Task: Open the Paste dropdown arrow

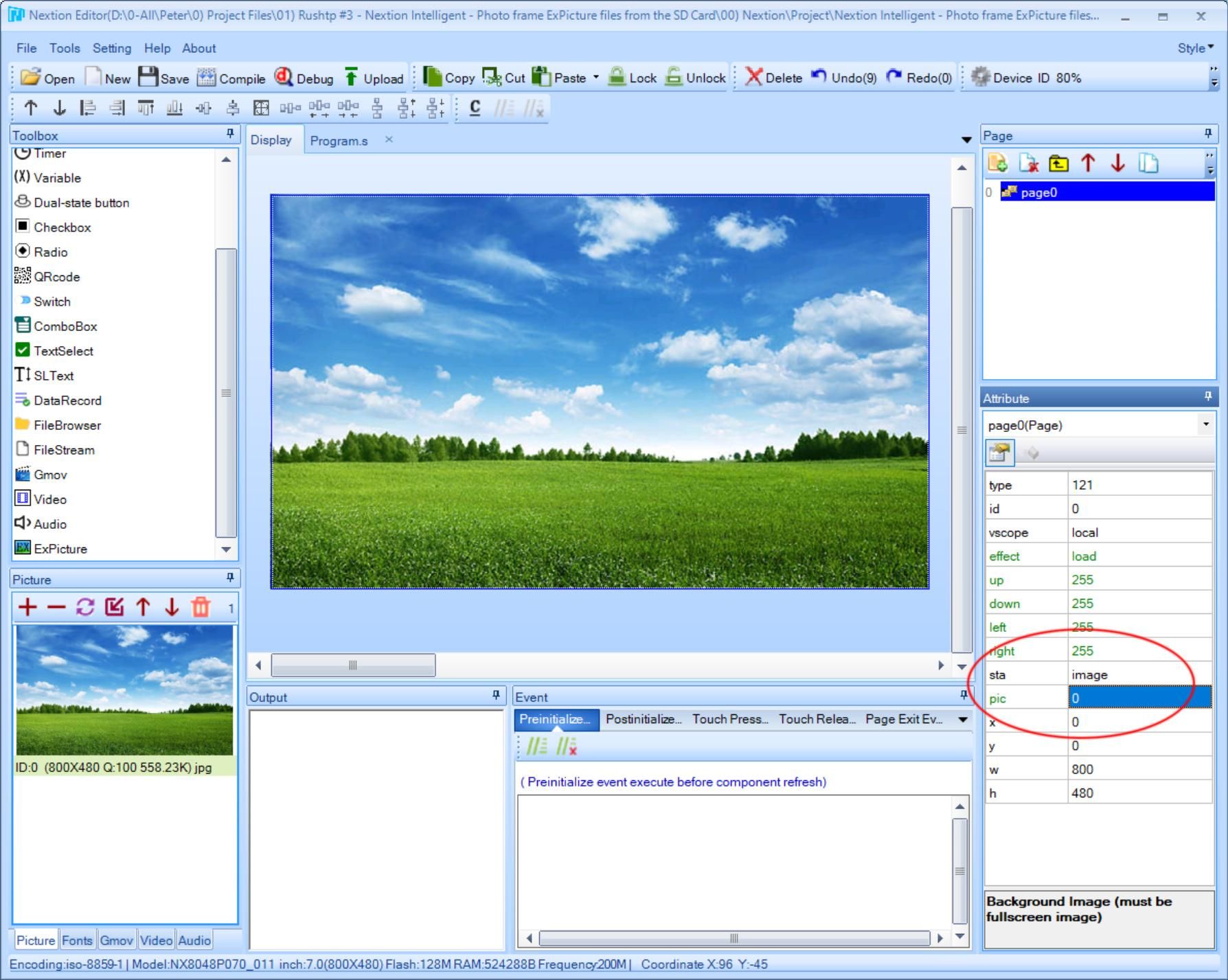Action: pyautogui.click(x=596, y=78)
